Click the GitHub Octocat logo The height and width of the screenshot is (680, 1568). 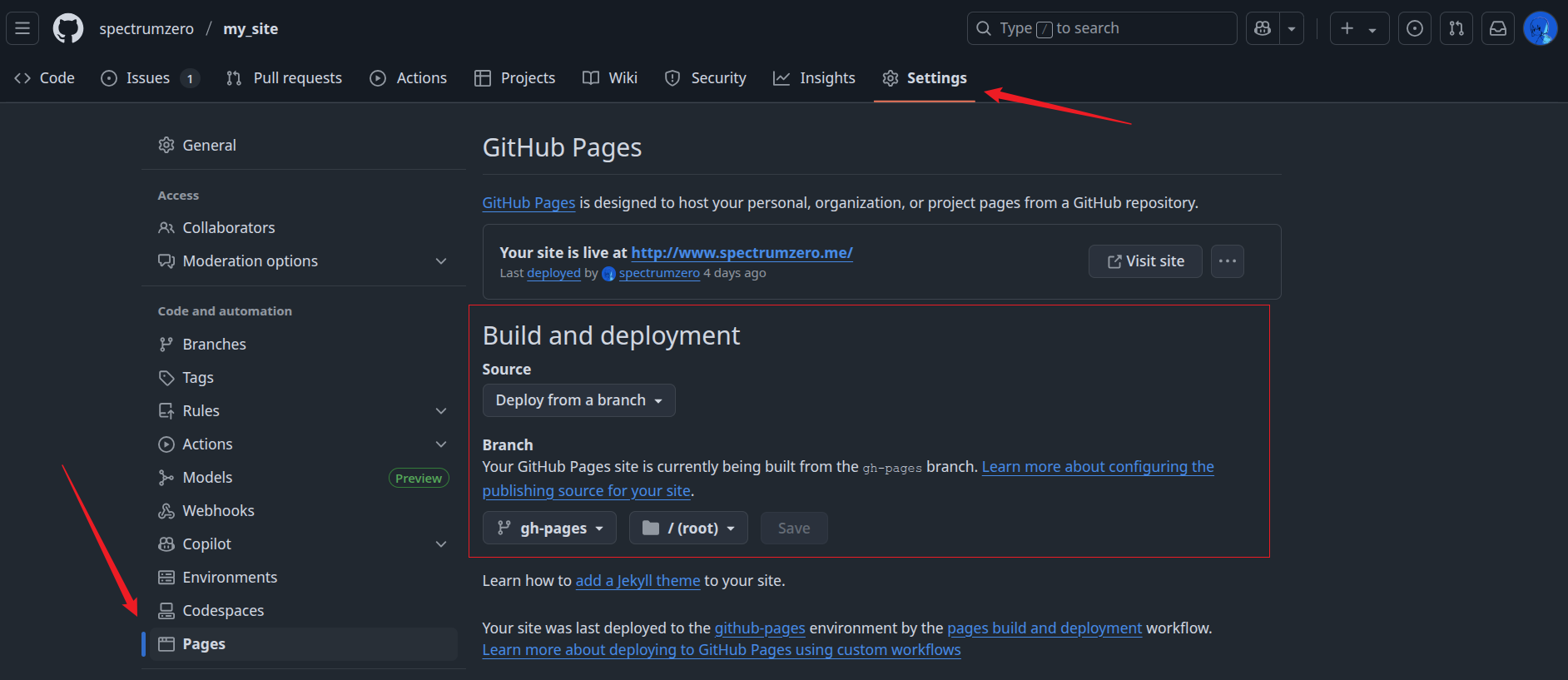click(68, 28)
